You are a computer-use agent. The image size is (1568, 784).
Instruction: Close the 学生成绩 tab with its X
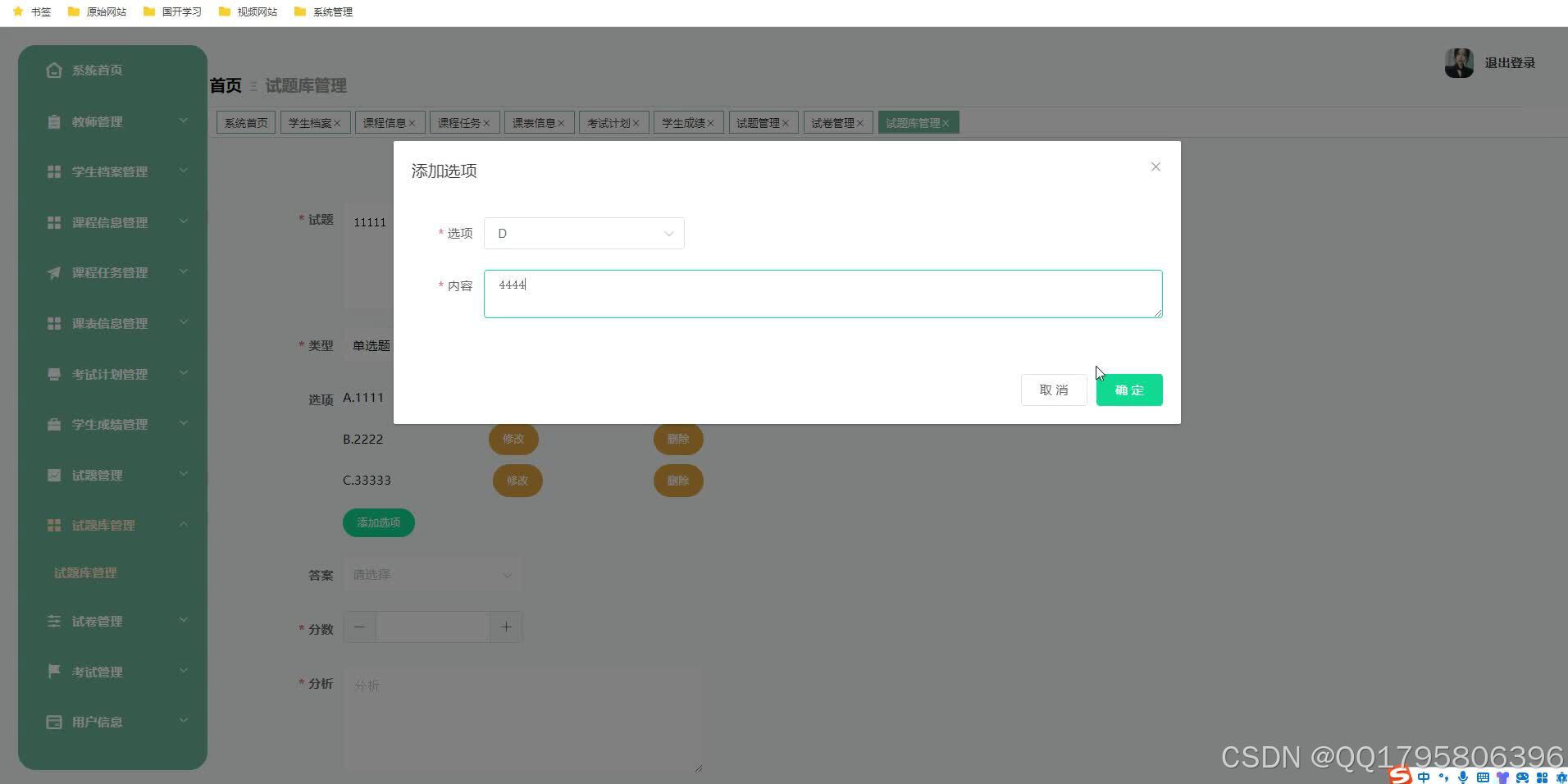pos(710,123)
